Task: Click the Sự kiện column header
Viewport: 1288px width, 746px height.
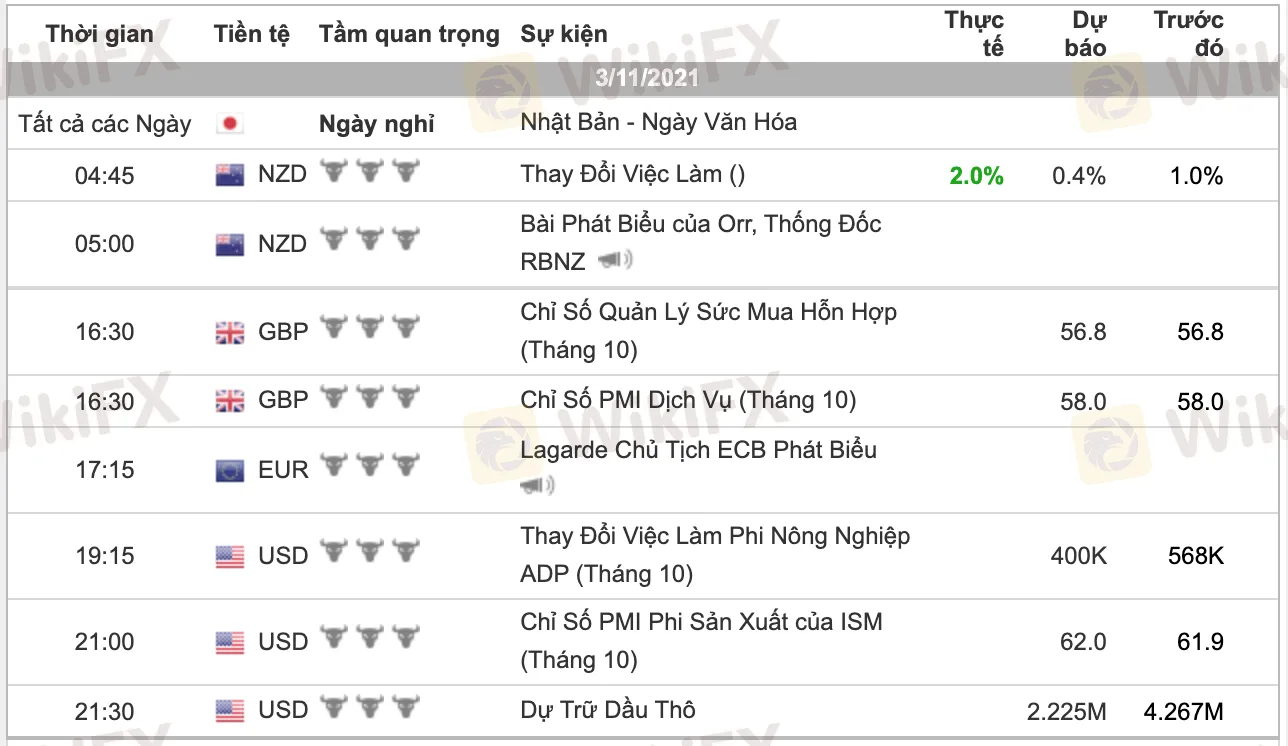Action: [564, 34]
